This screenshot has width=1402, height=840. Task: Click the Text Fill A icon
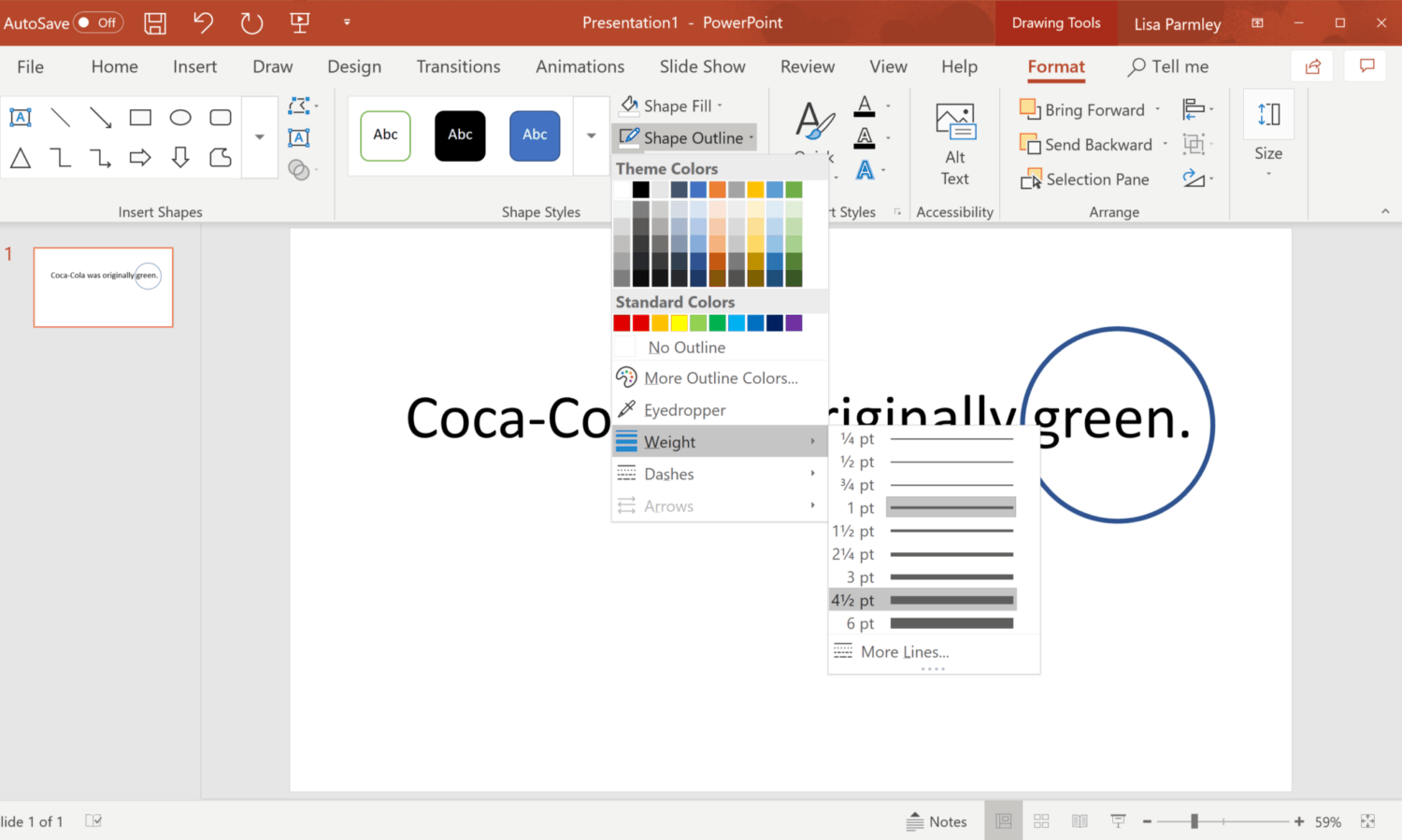click(x=865, y=106)
